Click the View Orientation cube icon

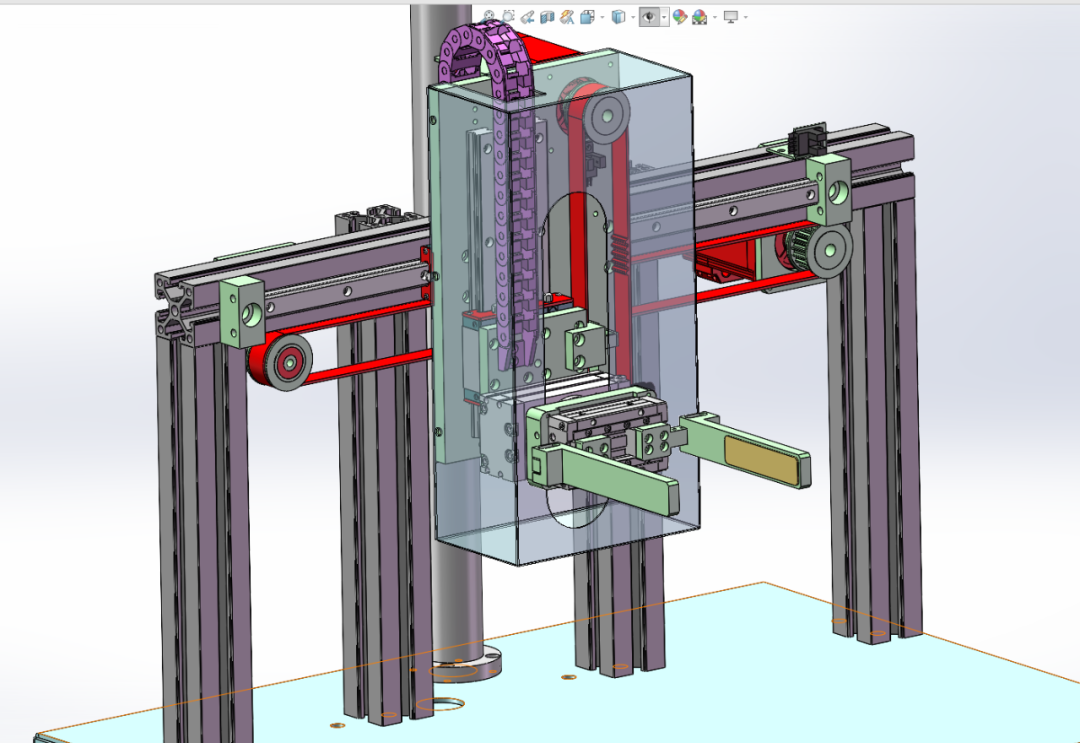click(x=588, y=17)
